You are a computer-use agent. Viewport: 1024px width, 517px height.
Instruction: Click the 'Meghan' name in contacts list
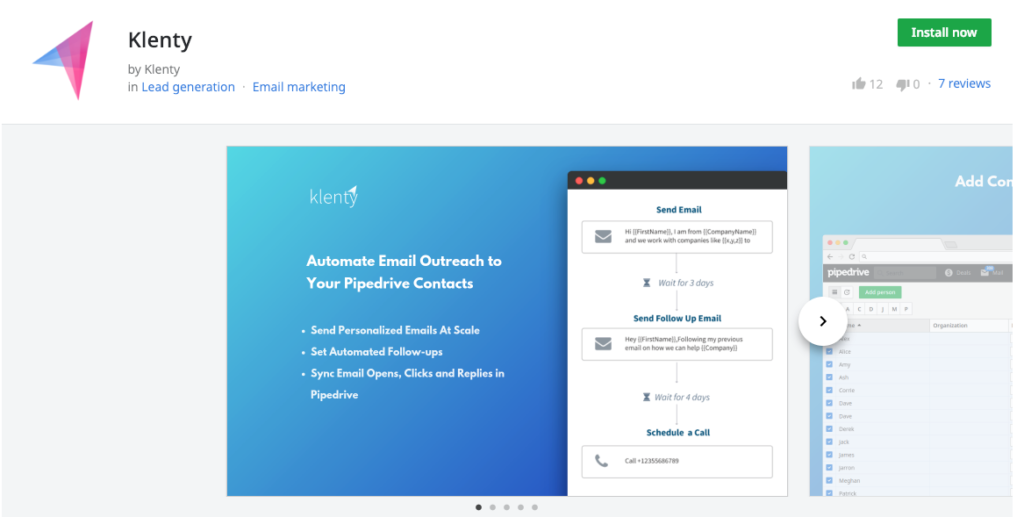(849, 480)
